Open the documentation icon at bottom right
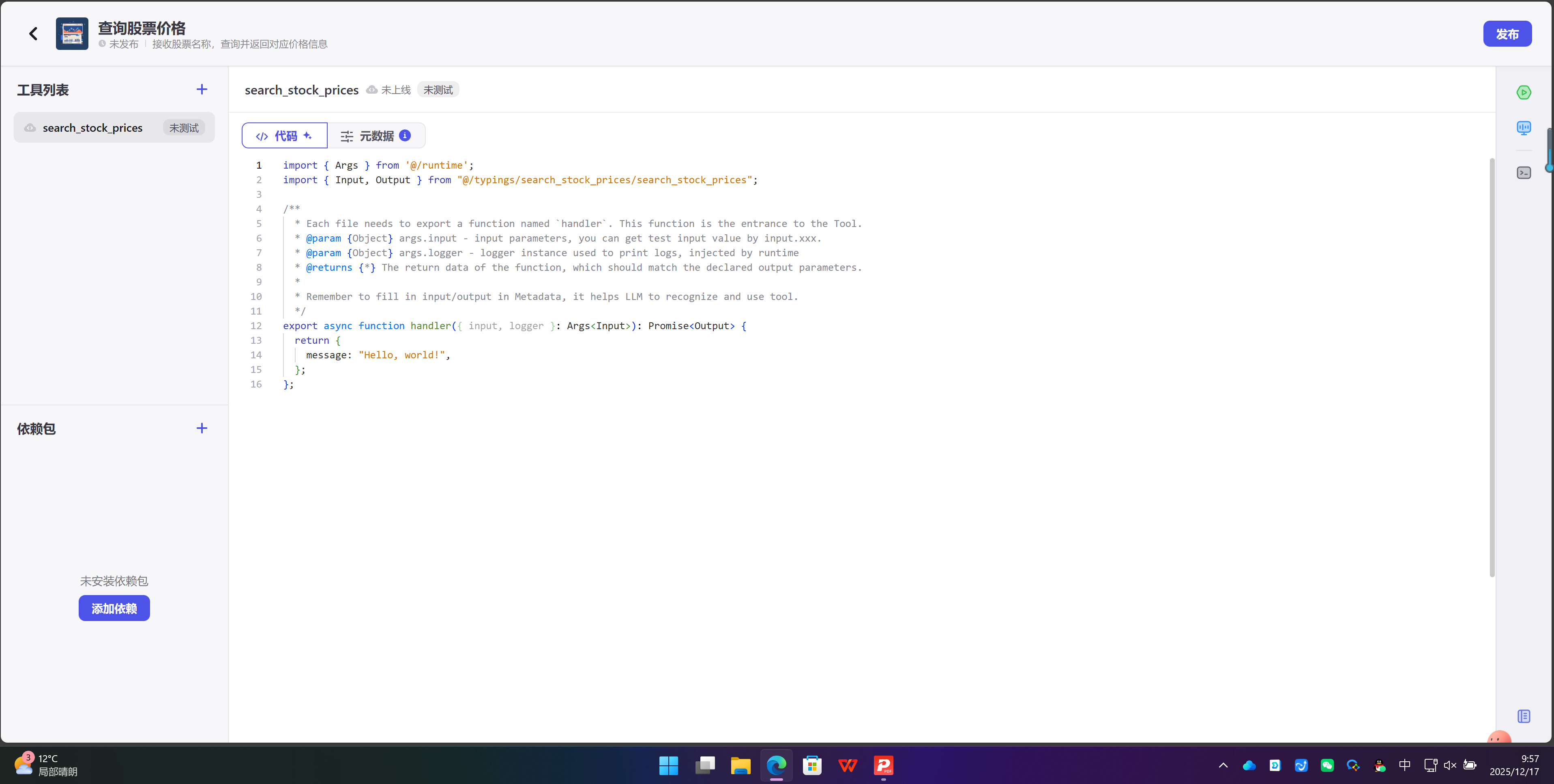The width and height of the screenshot is (1554, 784). 1523,716
